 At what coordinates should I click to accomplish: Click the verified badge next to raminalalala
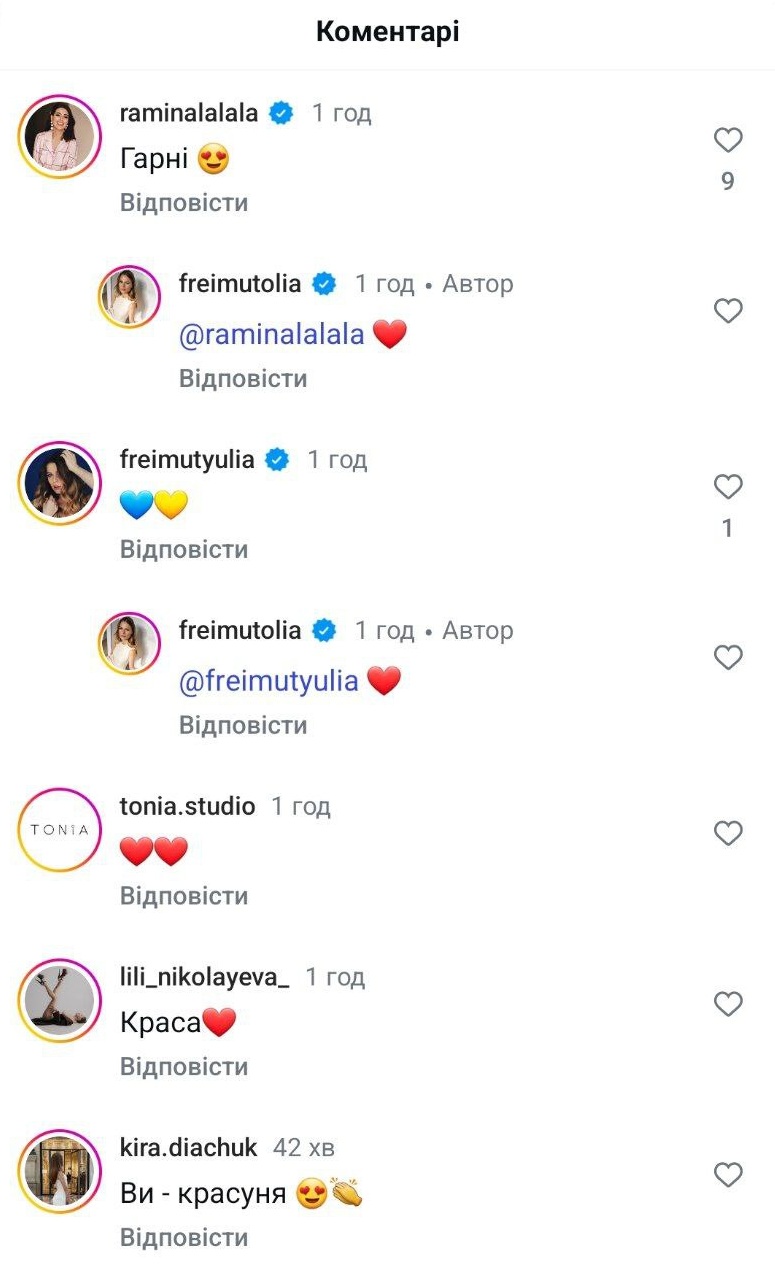281,113
